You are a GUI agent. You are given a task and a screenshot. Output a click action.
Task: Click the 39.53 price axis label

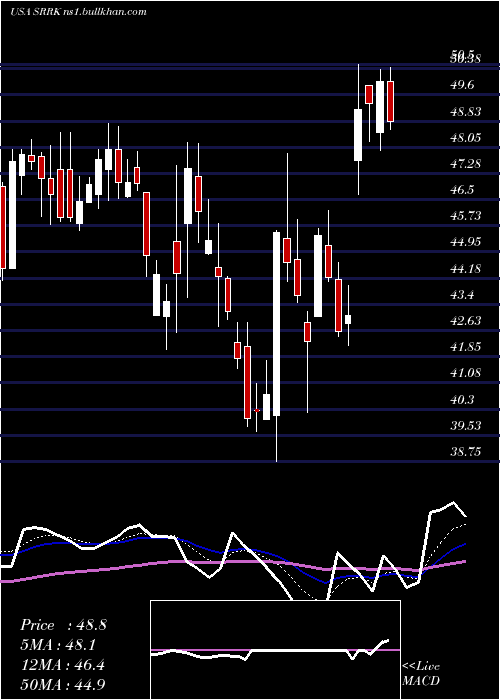[466, 425]
